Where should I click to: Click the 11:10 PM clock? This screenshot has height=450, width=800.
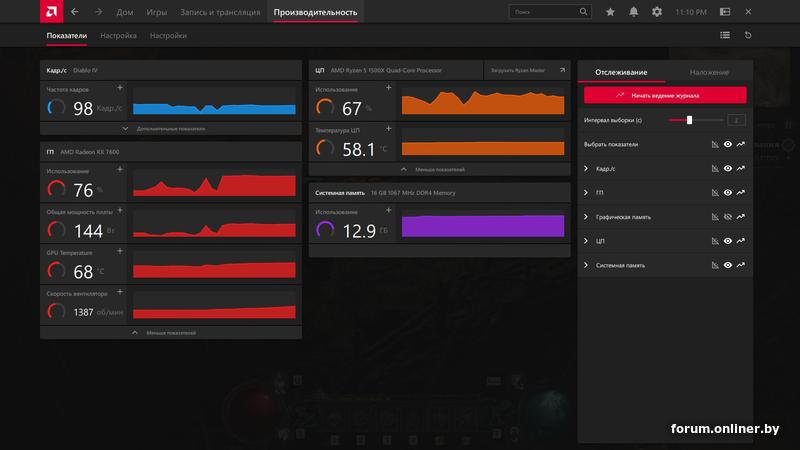691,12
